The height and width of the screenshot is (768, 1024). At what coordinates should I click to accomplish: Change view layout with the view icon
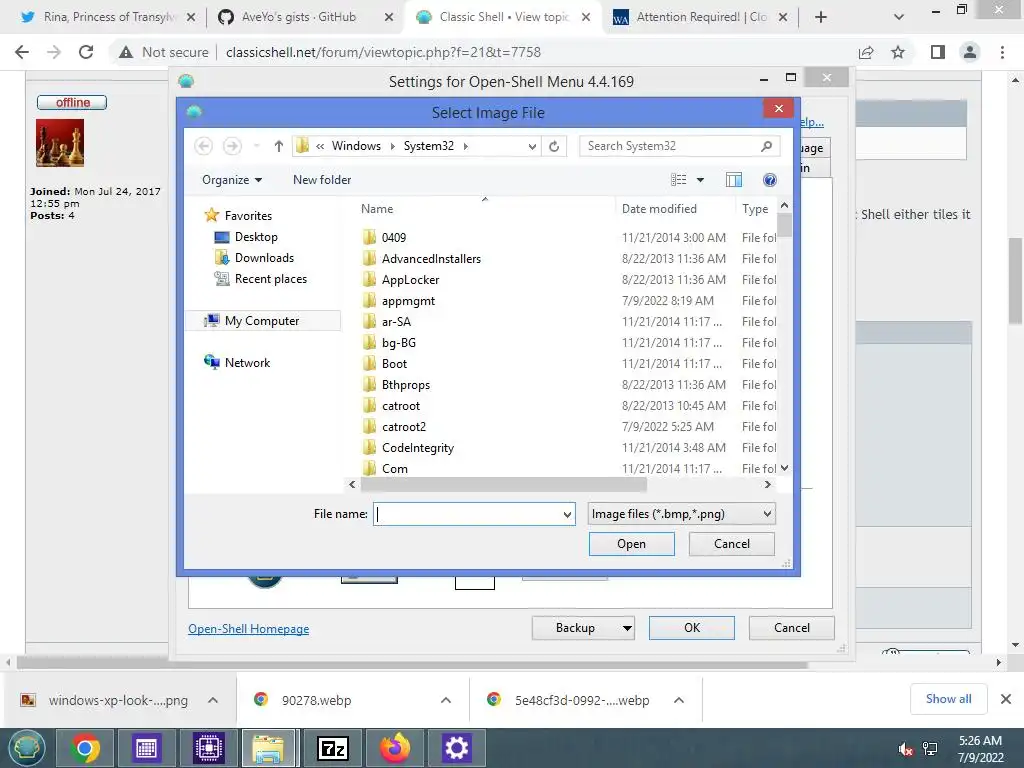679,180
